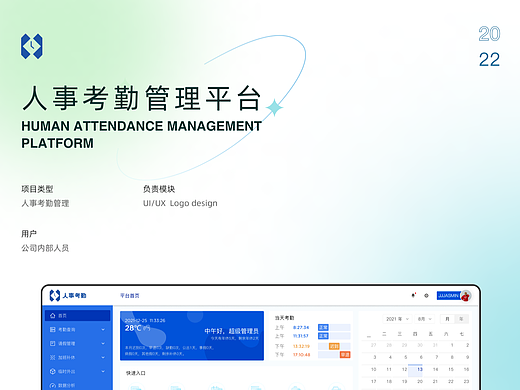Open the month dropdown beside the year
The height and width of the screenshot is (390, 520).
pyautogui.click(x=425, y=319)
